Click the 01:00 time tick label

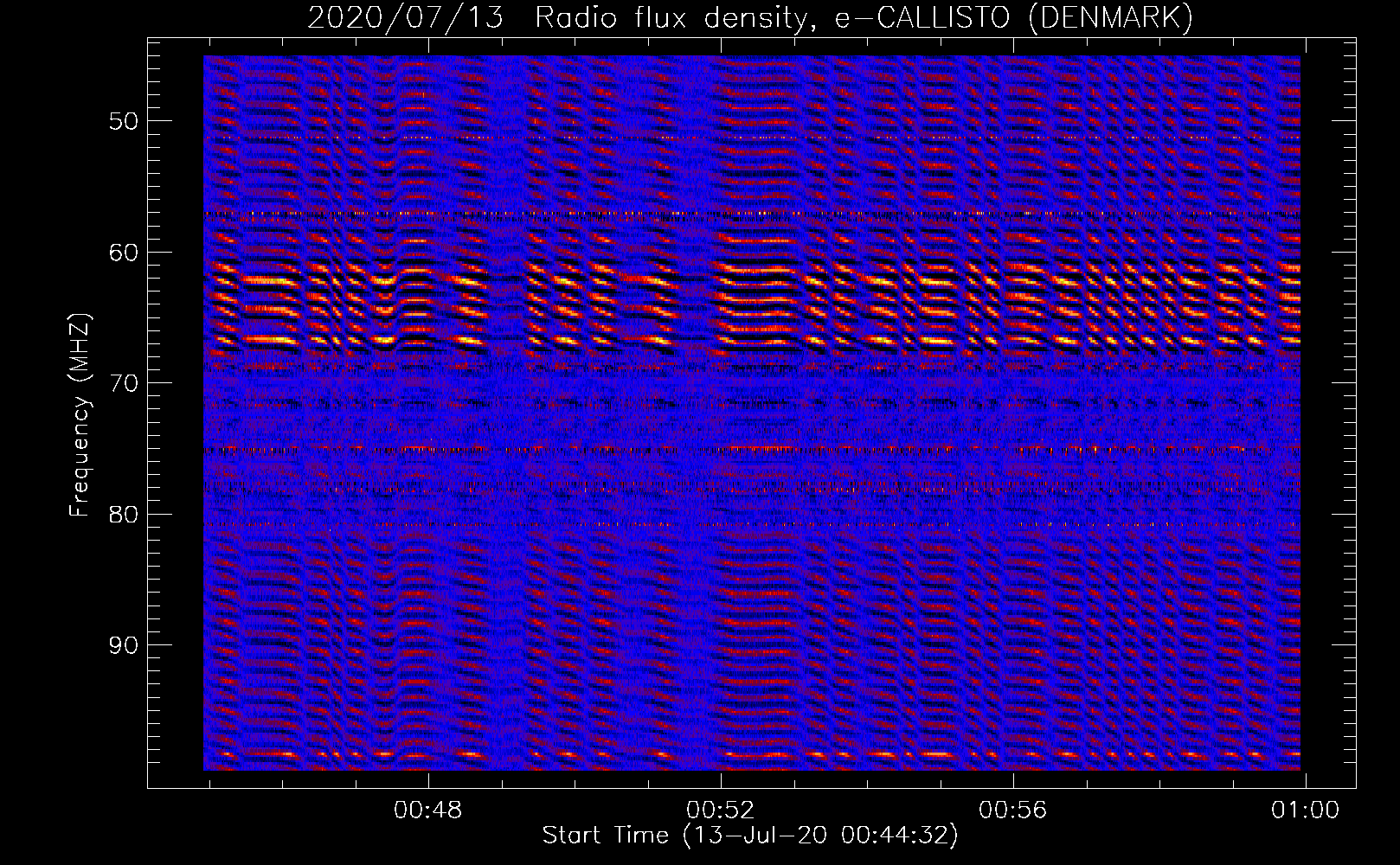[x=1305, y=810]
